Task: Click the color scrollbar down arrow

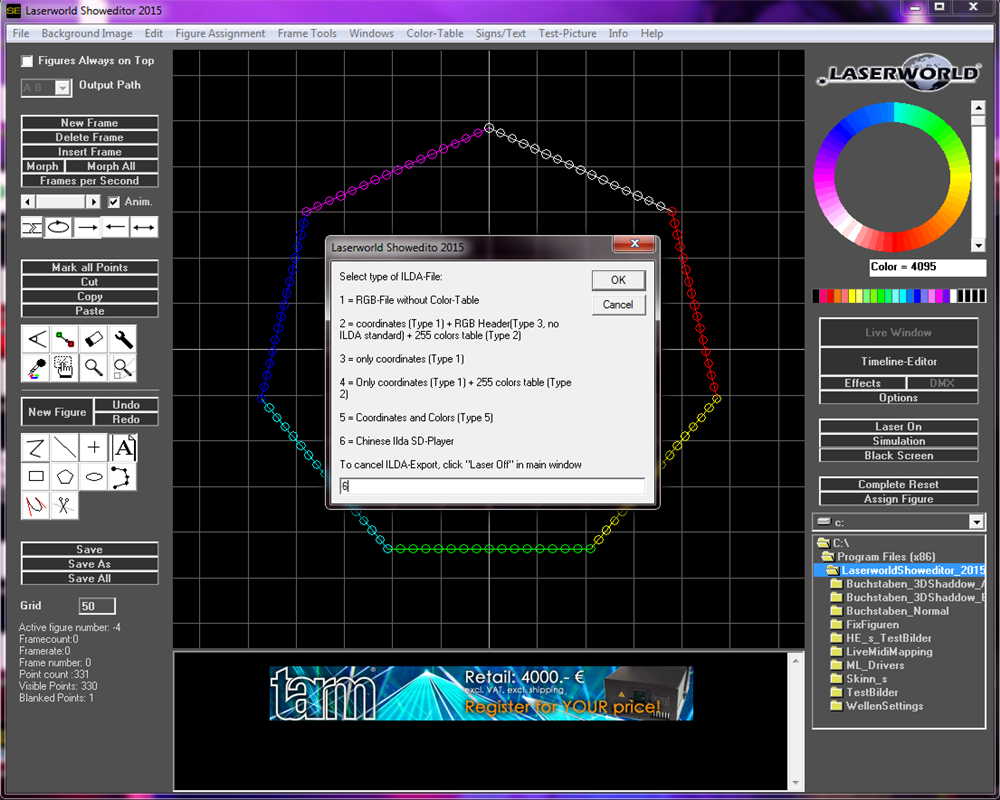Action: click(978, 246)
